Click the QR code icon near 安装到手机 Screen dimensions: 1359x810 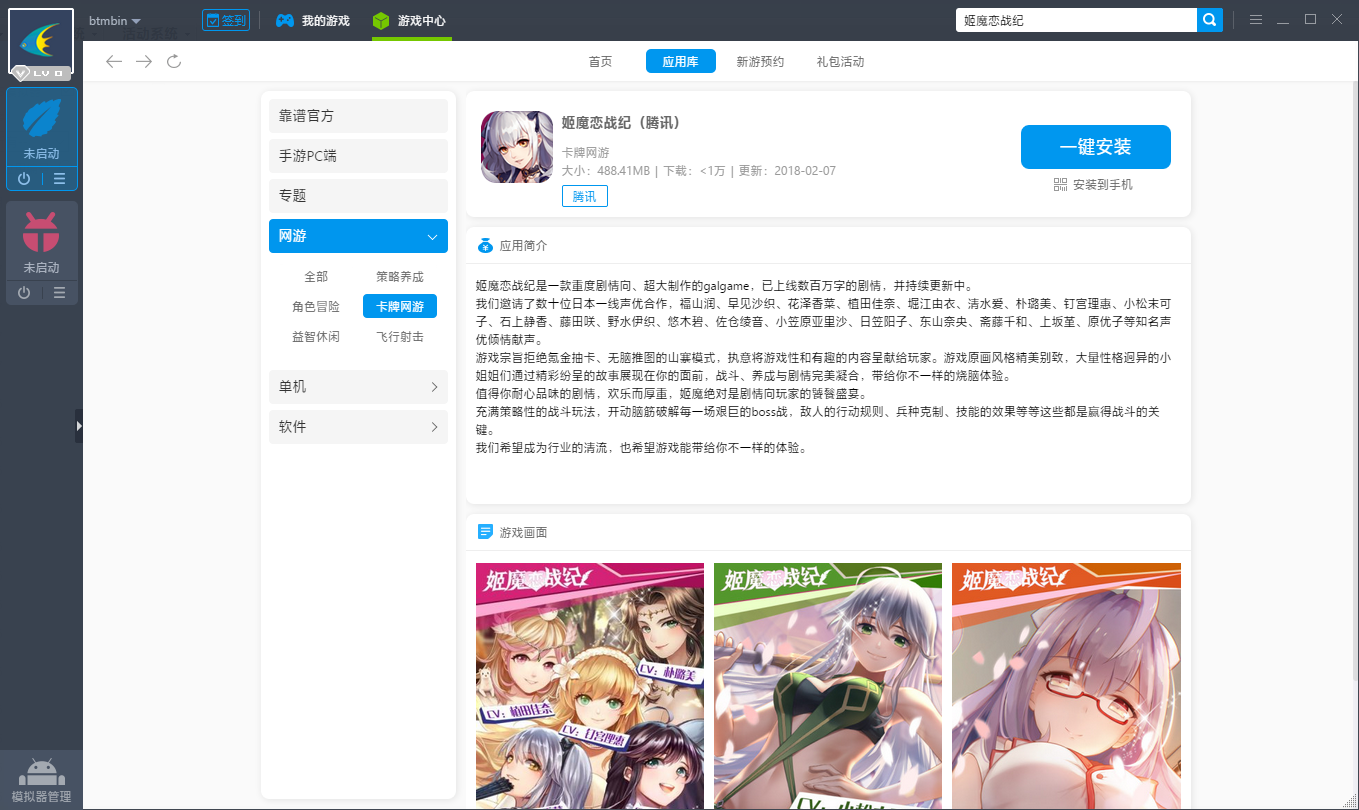coord(1061,185)
